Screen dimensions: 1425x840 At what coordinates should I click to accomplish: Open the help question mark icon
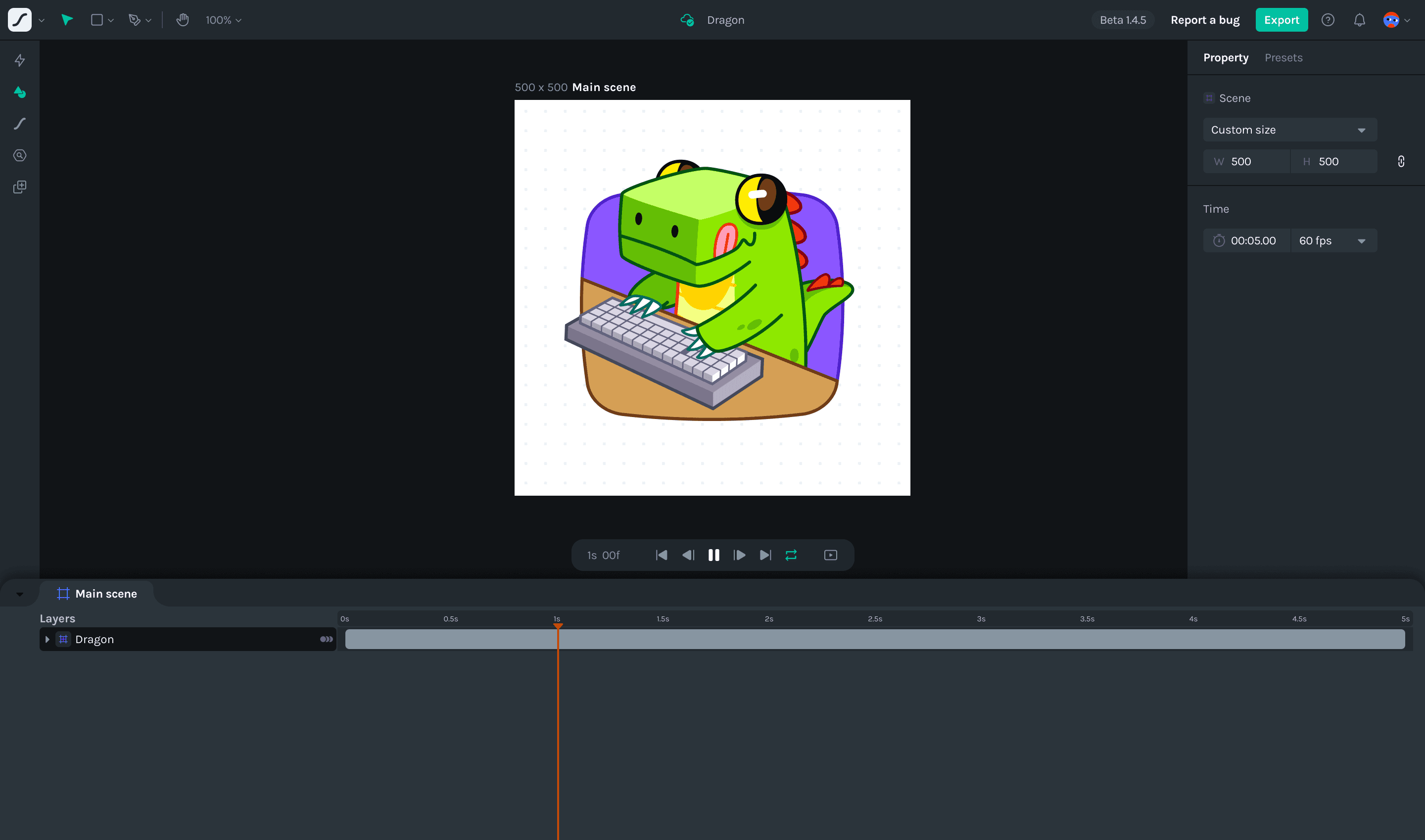(1328, 20)
